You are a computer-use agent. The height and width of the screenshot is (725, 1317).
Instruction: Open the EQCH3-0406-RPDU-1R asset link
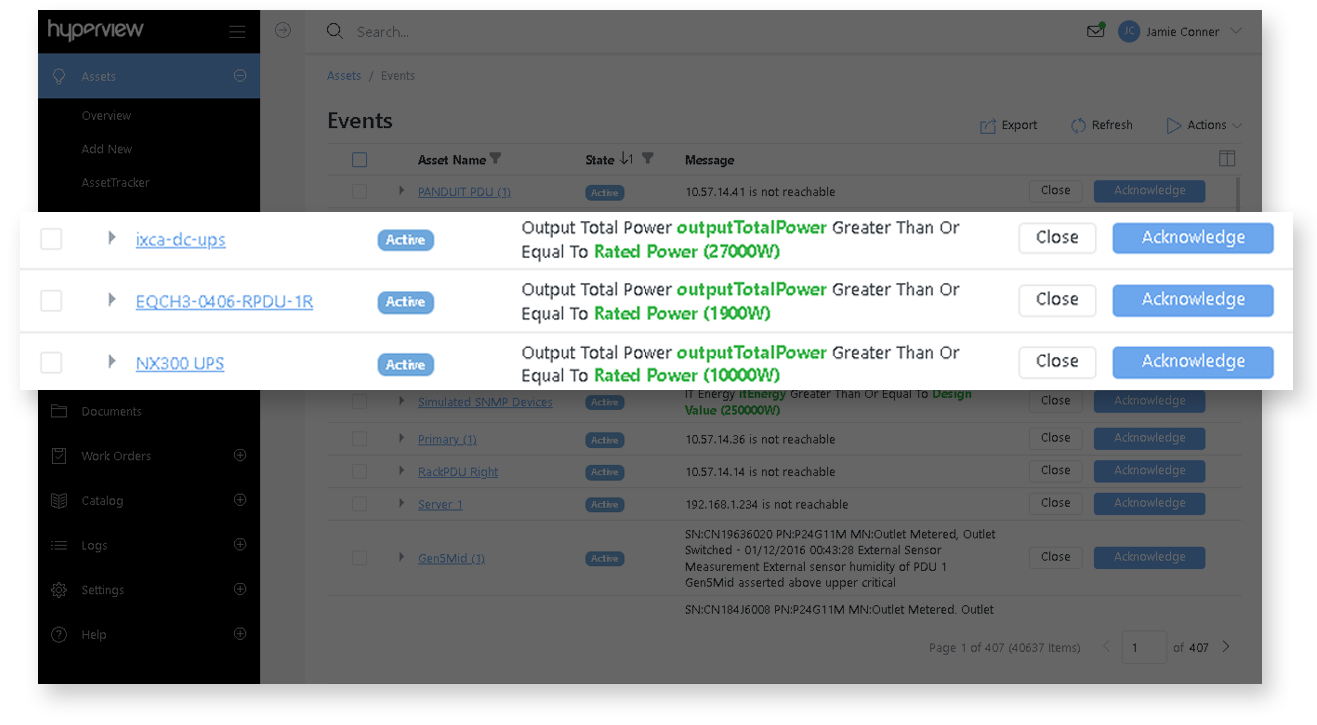(224, 302)
